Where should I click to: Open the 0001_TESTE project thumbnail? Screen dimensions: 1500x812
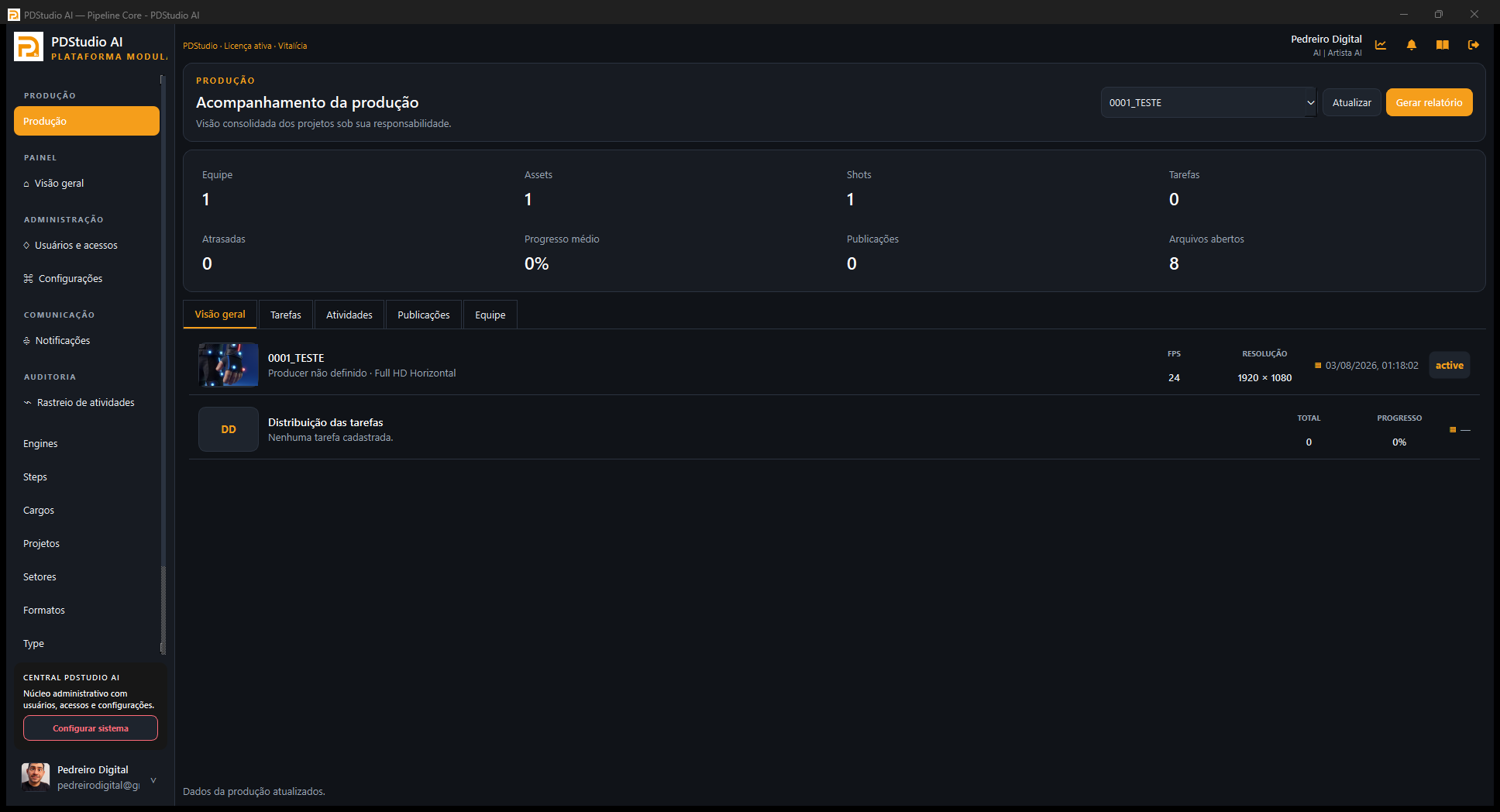coord(229,364)
